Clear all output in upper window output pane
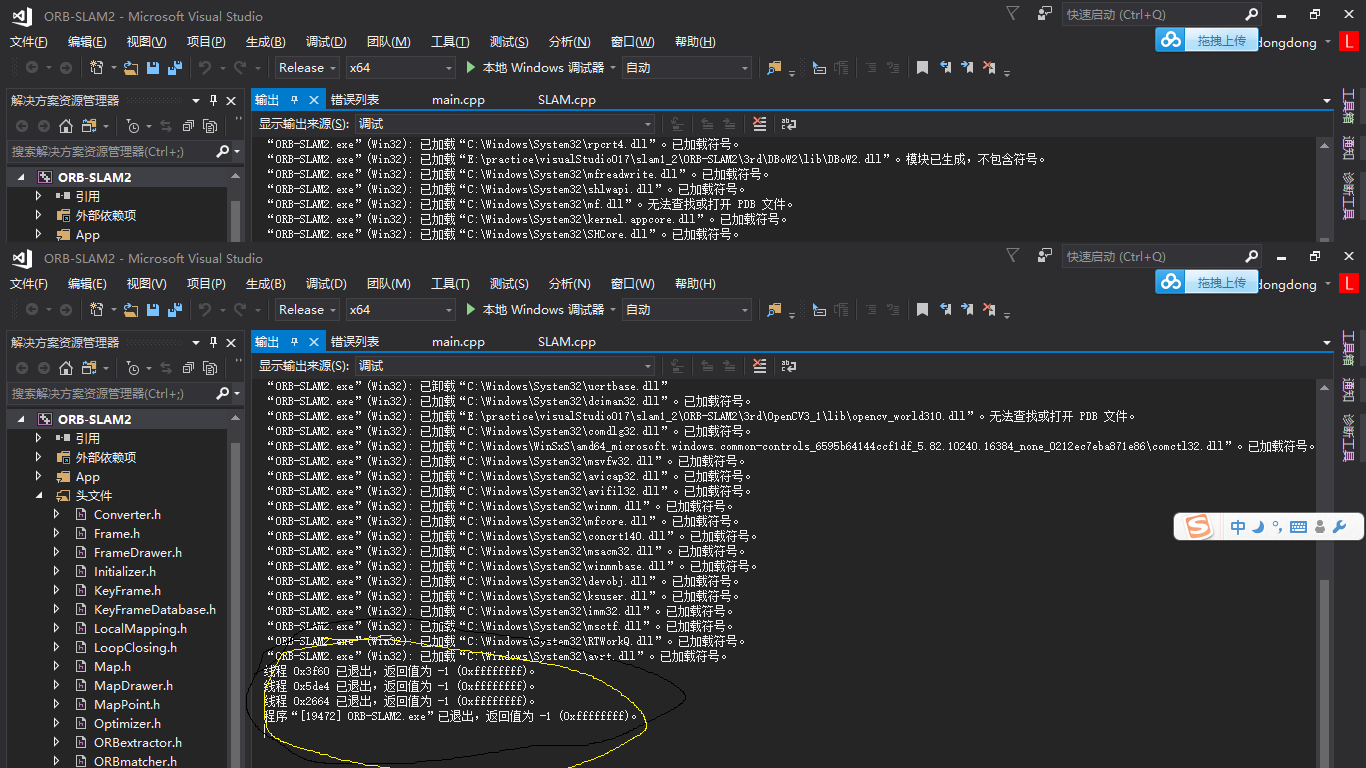The height and width of the screenshot is (768, 1366). point(760,124)
